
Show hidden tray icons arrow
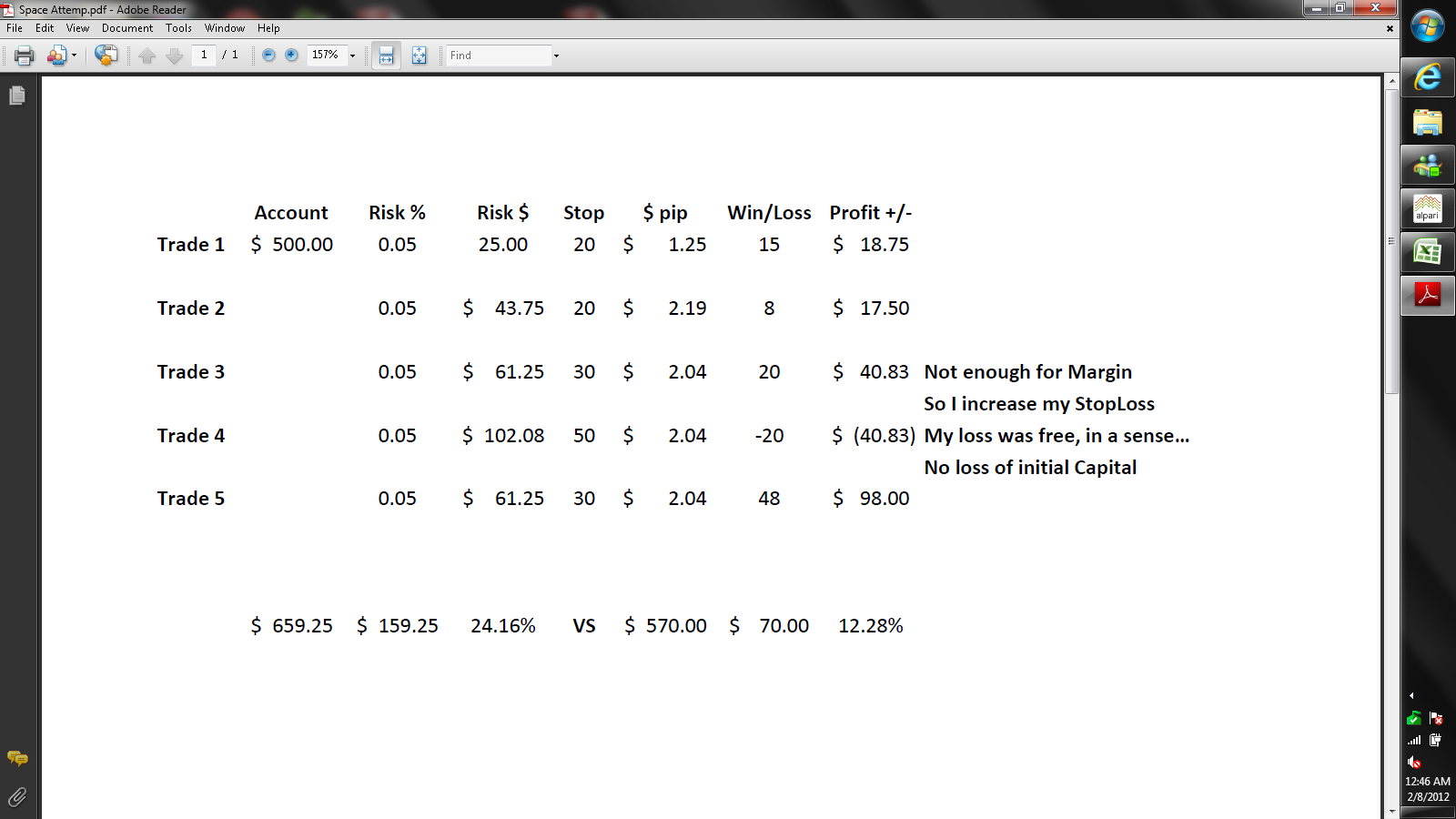(x=1411, y=696)
